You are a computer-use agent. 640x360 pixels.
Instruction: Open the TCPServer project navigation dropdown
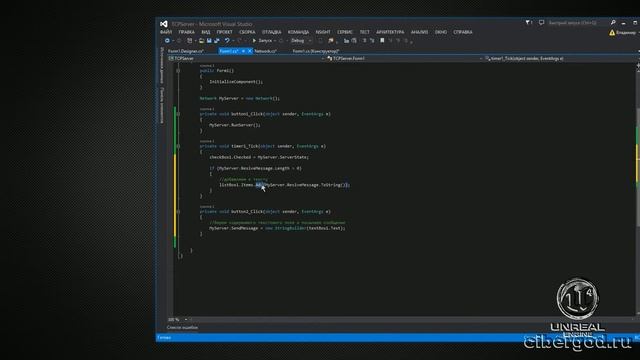point(247,59)
